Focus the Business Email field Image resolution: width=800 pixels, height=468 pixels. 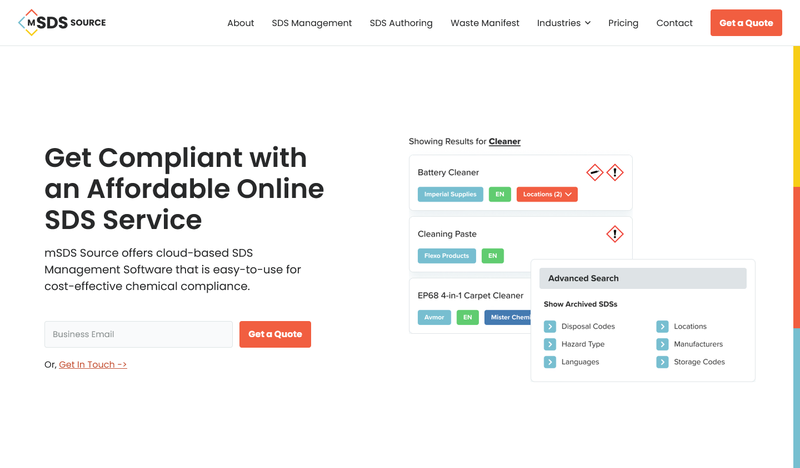(138, 334)
